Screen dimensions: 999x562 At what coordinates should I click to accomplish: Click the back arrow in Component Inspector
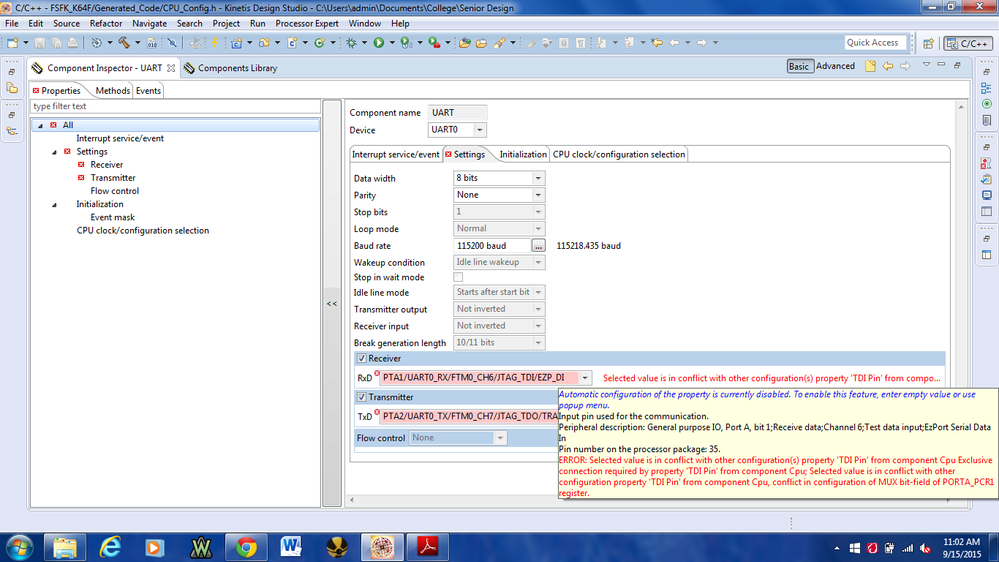(x=888, y=66)
